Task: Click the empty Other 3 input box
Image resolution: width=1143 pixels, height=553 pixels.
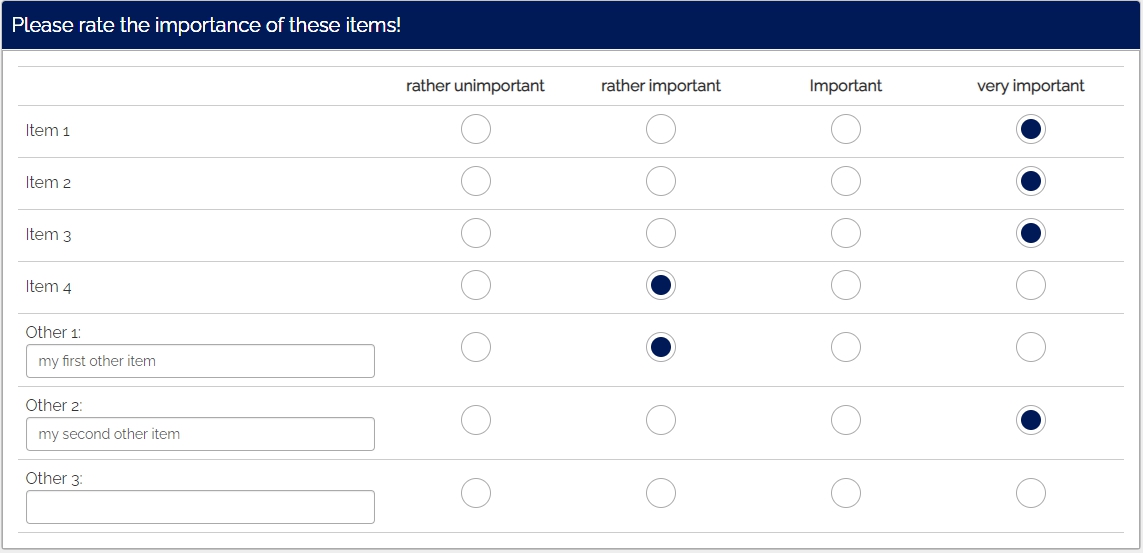Action: 200,507
